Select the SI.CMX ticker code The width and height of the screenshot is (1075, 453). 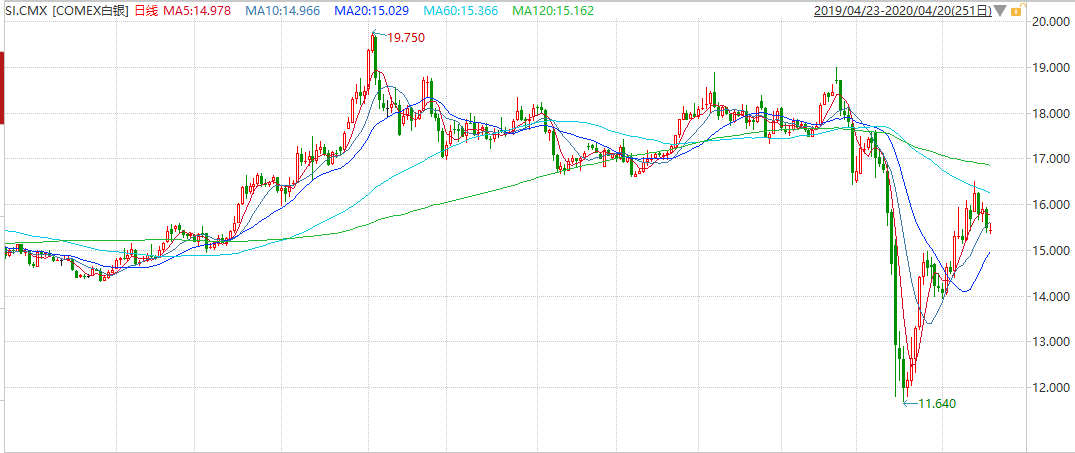tap(27, 11)
